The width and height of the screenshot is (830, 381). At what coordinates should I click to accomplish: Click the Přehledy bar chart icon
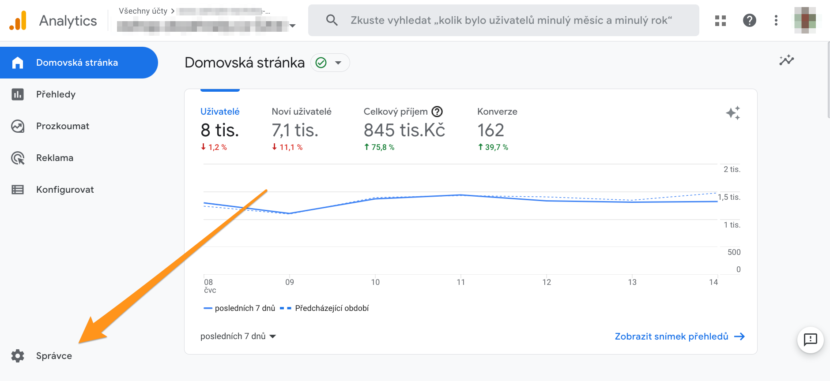point(18,94)
